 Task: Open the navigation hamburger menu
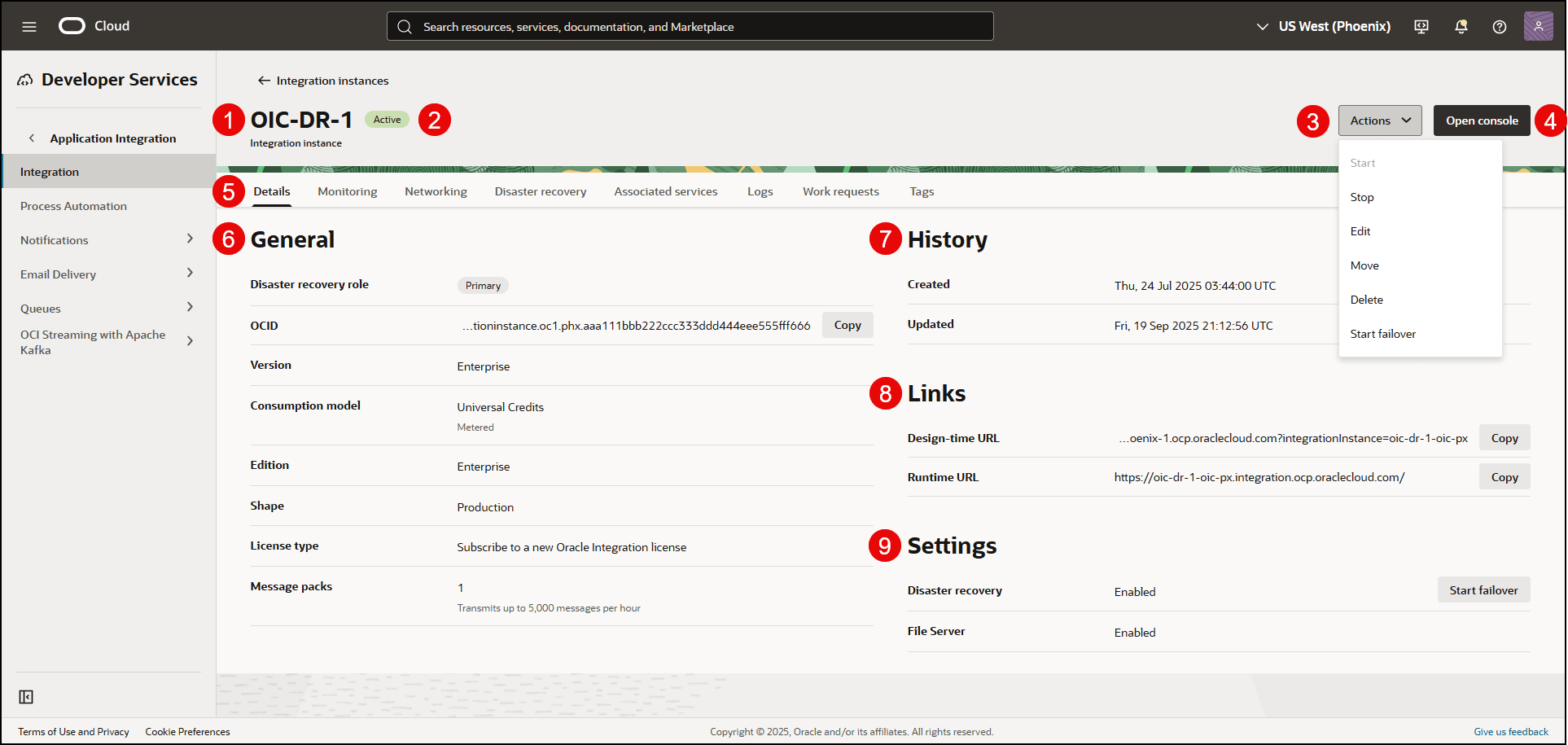pos(29,25)
